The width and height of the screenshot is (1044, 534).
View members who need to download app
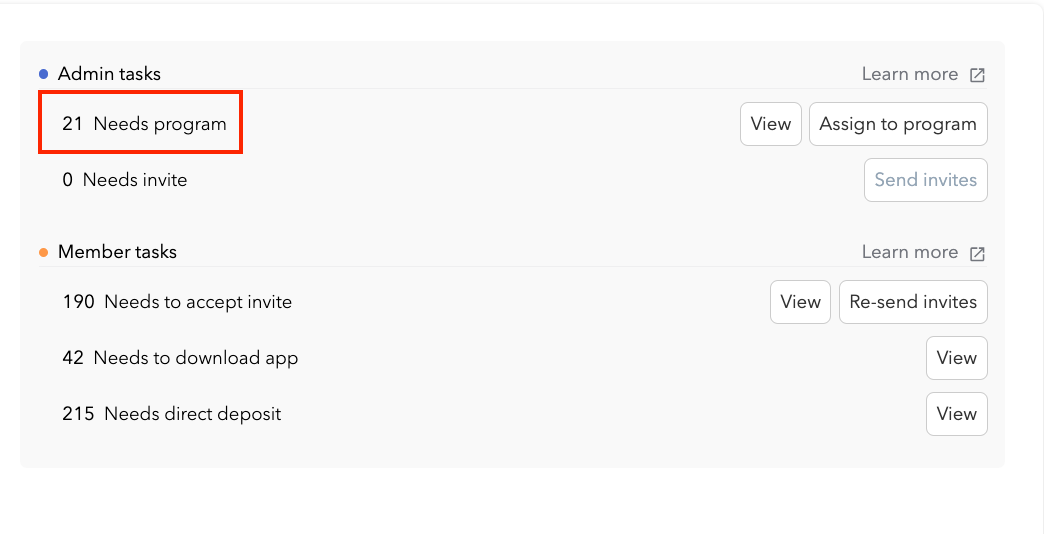click(x=956, y=358)
